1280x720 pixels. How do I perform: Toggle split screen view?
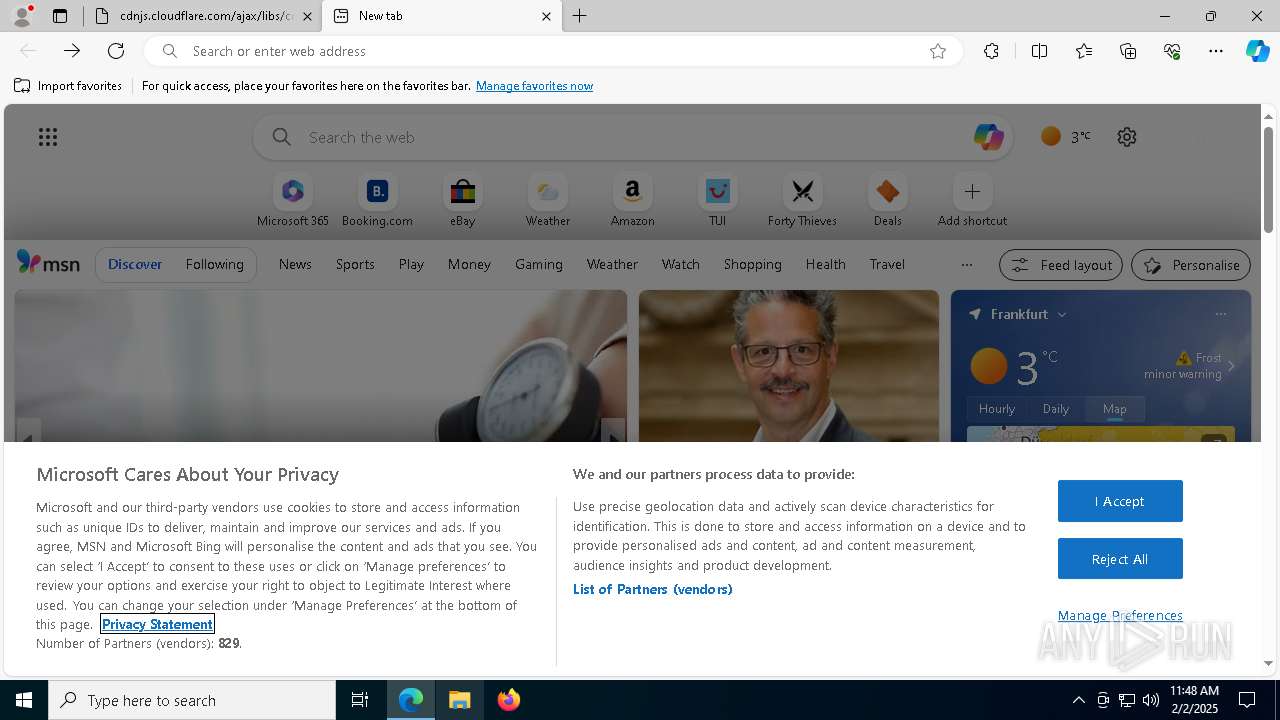pyautogui.click(x=1039, y=51)
